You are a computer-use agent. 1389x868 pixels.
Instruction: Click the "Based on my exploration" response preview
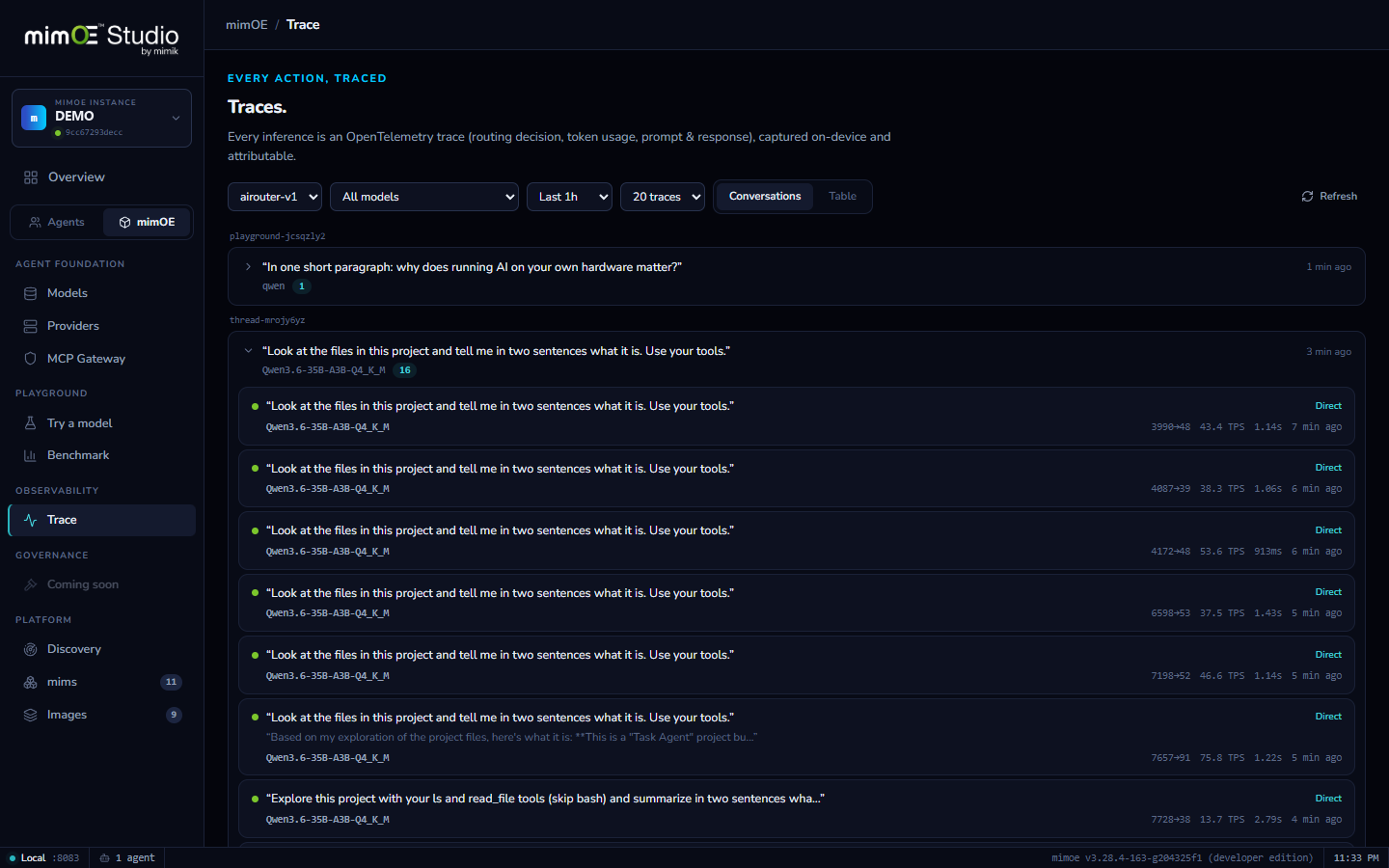pyautogui.click(x=511, y=738)
